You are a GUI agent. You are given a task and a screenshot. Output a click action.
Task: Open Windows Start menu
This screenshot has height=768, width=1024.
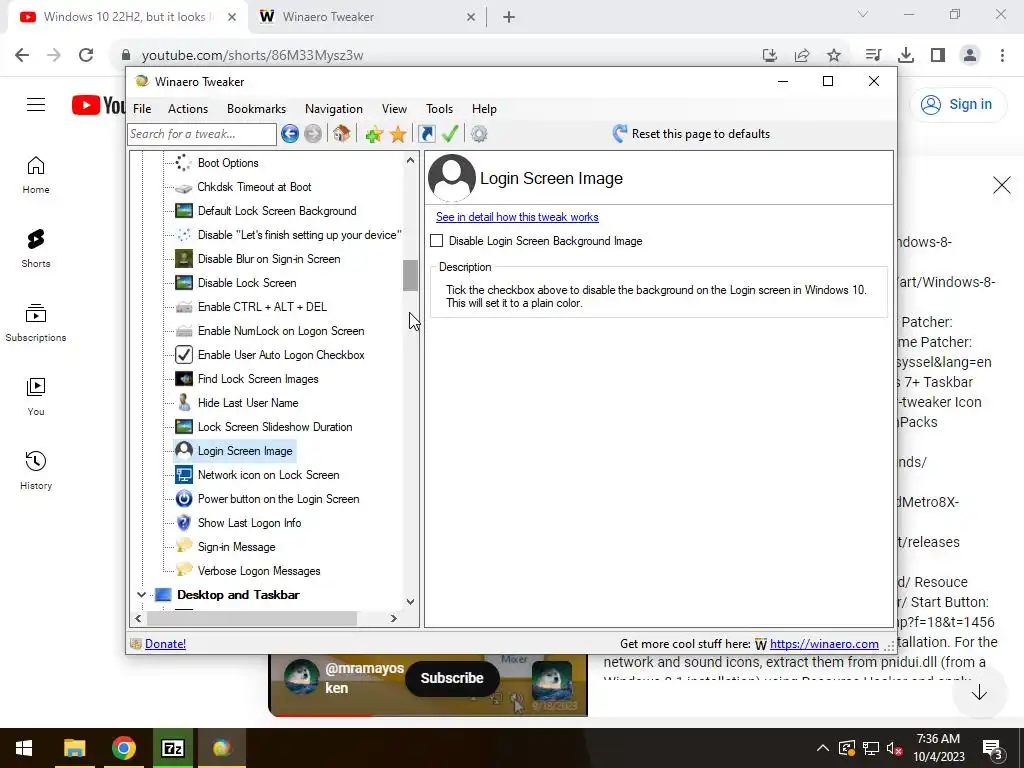point(24,748)
